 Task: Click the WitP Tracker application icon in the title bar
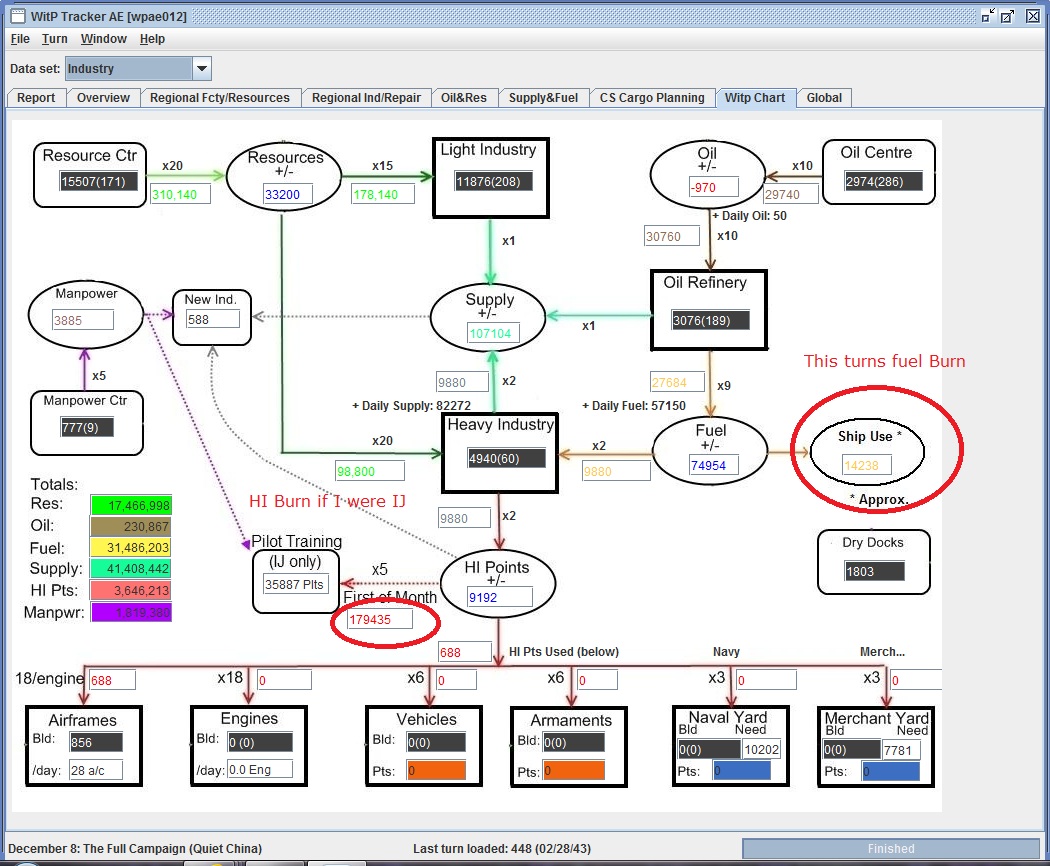[x=19, y=16]
